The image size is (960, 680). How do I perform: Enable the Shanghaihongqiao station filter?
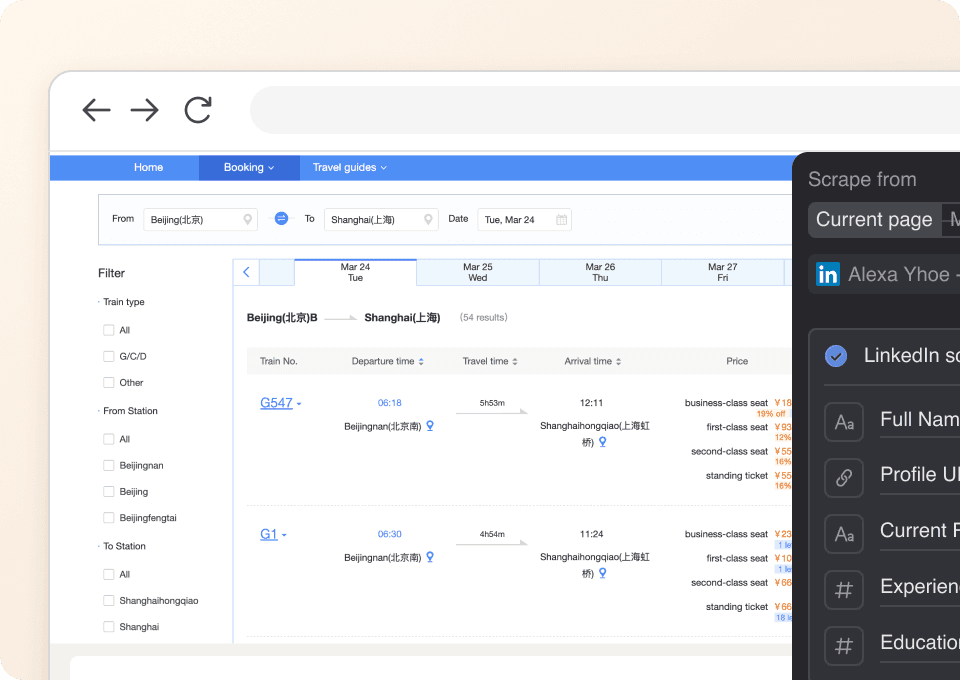(x=109, y=601)
